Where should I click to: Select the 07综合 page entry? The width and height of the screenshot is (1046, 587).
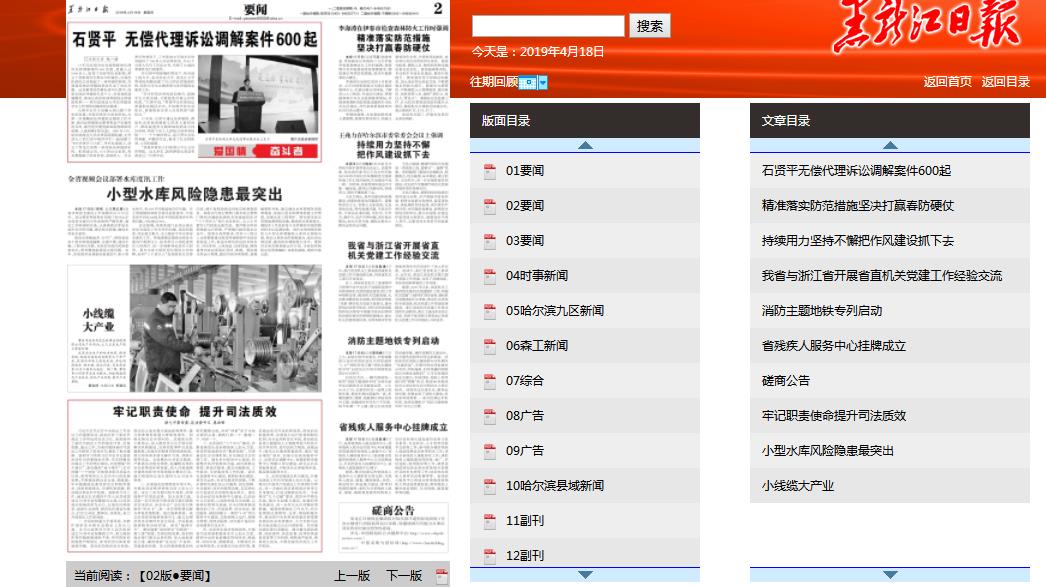click(524, 381)
